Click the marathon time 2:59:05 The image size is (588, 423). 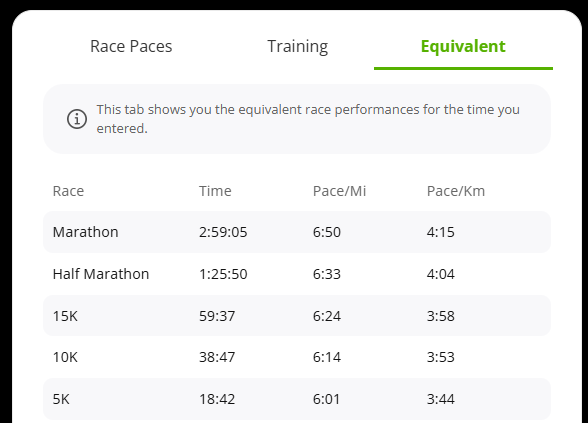point(223,232)
